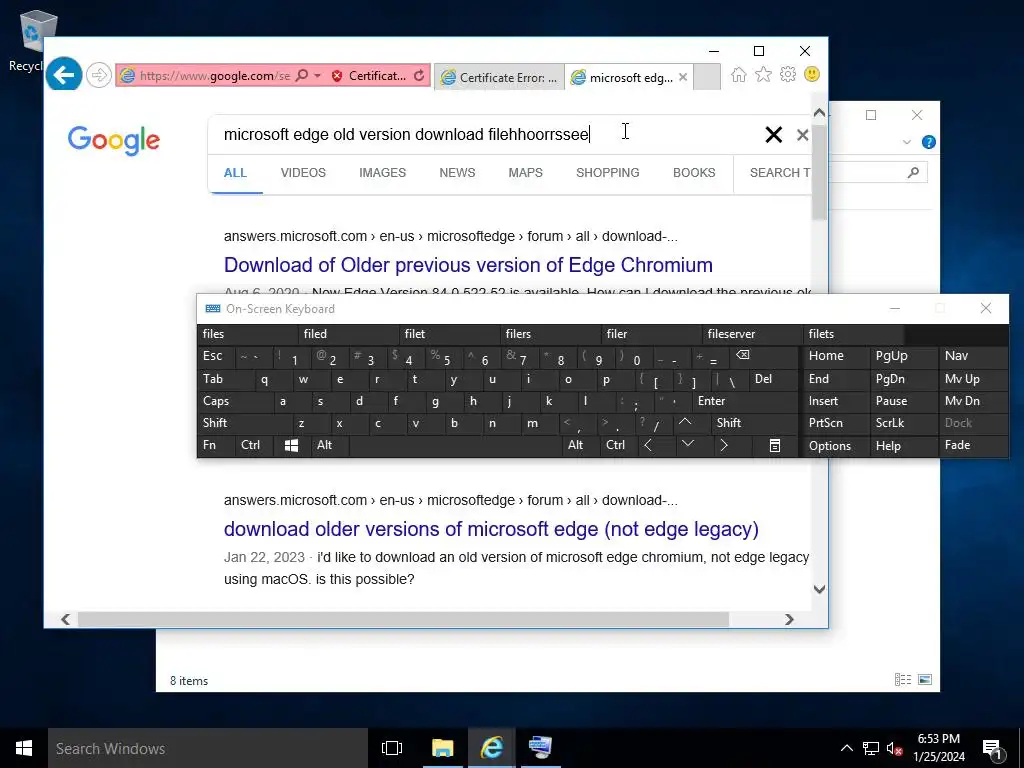Expand File Explorer ribbon chevron

pyautogui.click(x=906, y=142)
